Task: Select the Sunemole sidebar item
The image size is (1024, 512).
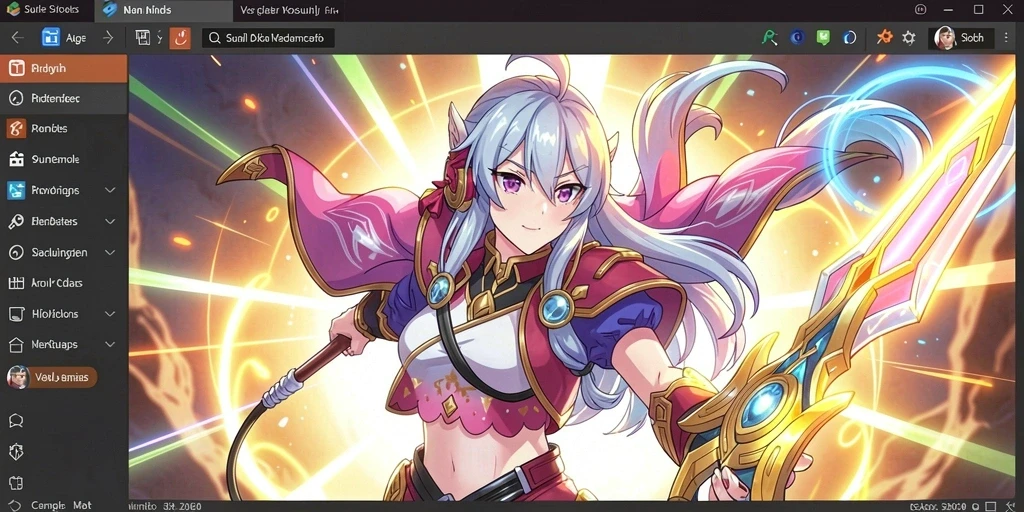Action: tap(63, 159)
